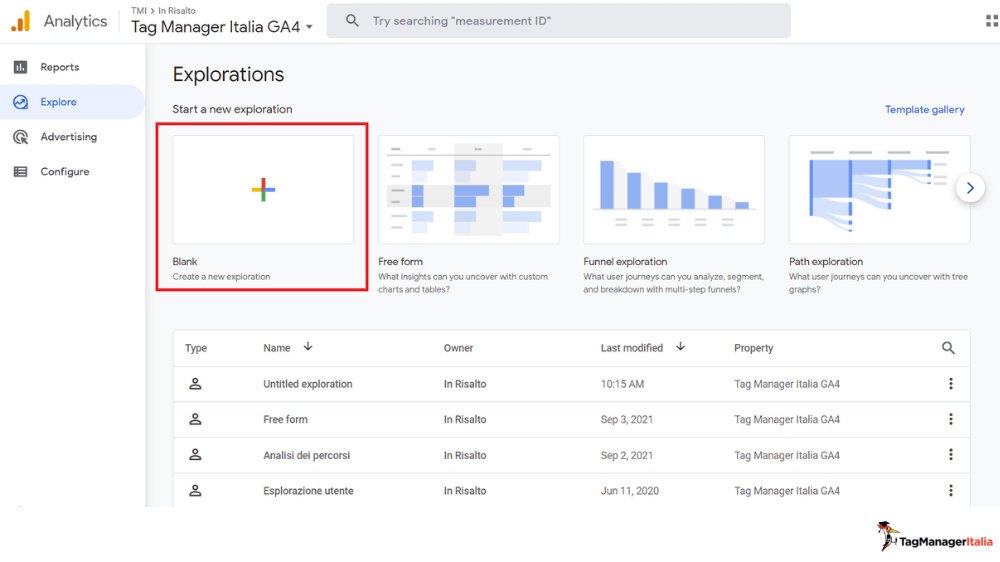Click the owner icon of Analisi dei percorsi
This screenshot has width=1000, height=562.
195,455
